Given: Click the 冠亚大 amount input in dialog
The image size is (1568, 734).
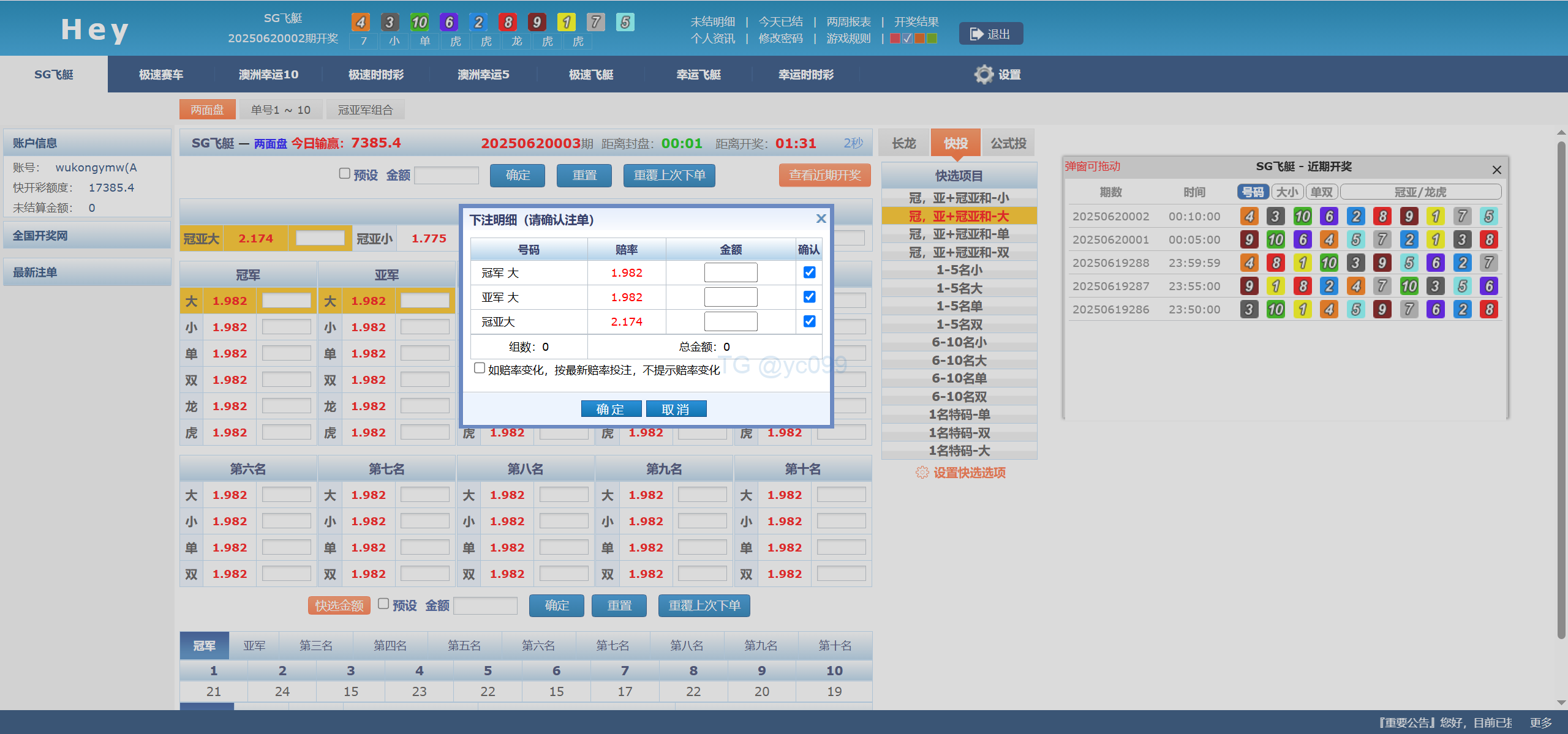Looking at the screenshot, I should click(x=730, y=321).
